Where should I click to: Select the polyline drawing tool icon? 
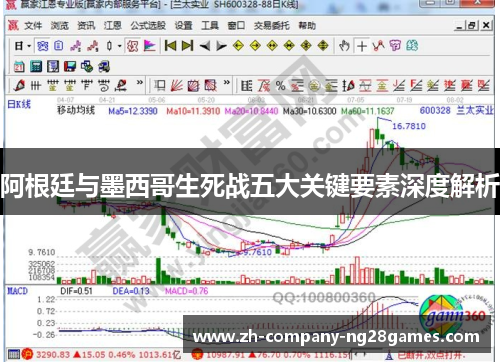tap(379, 46)
